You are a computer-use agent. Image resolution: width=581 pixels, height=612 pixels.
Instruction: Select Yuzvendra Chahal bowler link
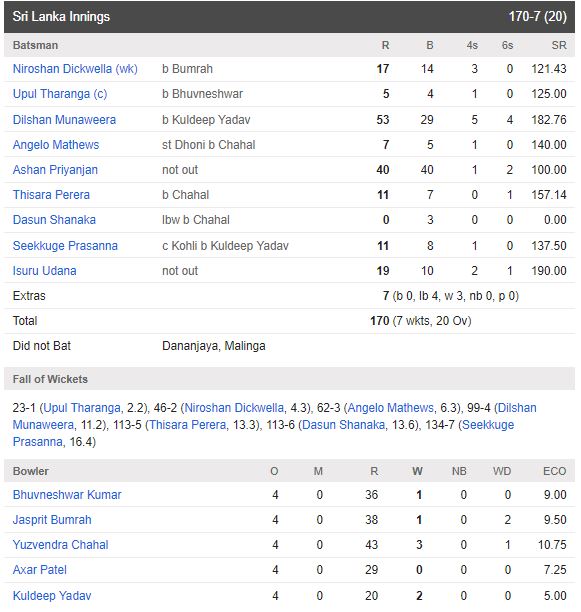tap(60, 545)
